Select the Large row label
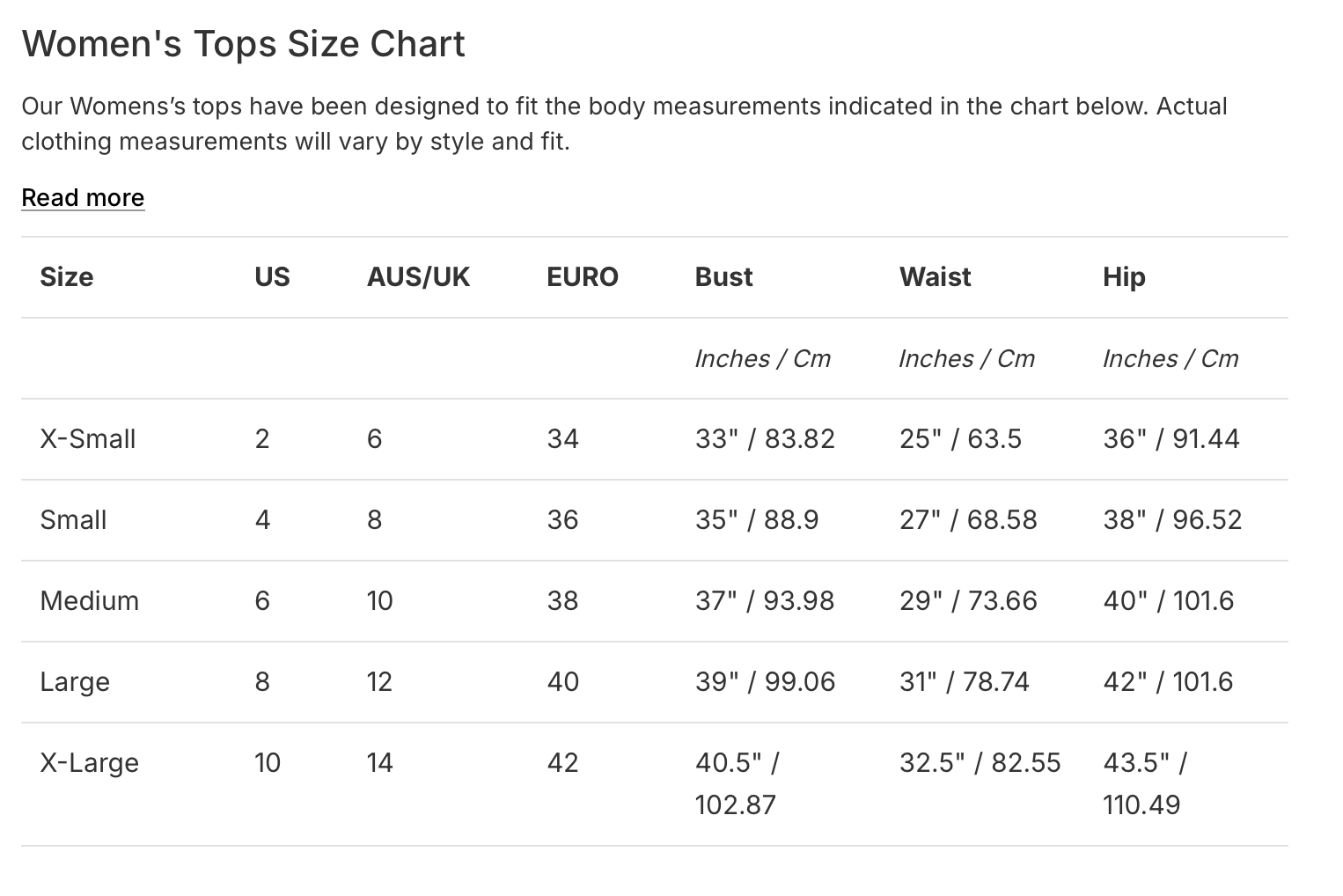1343x896 pixels. (75, 682)
